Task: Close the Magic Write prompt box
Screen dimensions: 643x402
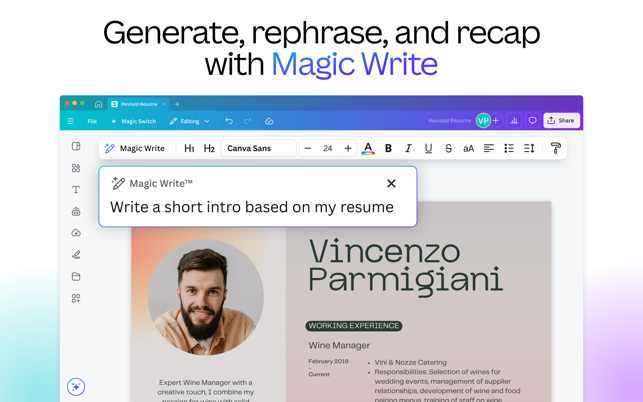Action: [391, 183]
